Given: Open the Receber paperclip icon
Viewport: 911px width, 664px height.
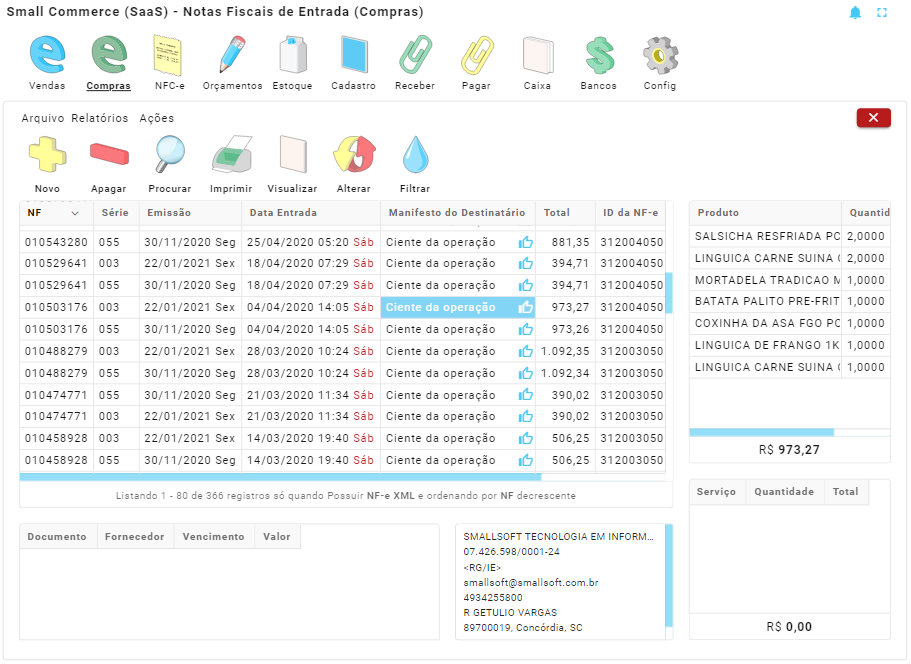Looking at the screenshot, I should click(415, 56).
